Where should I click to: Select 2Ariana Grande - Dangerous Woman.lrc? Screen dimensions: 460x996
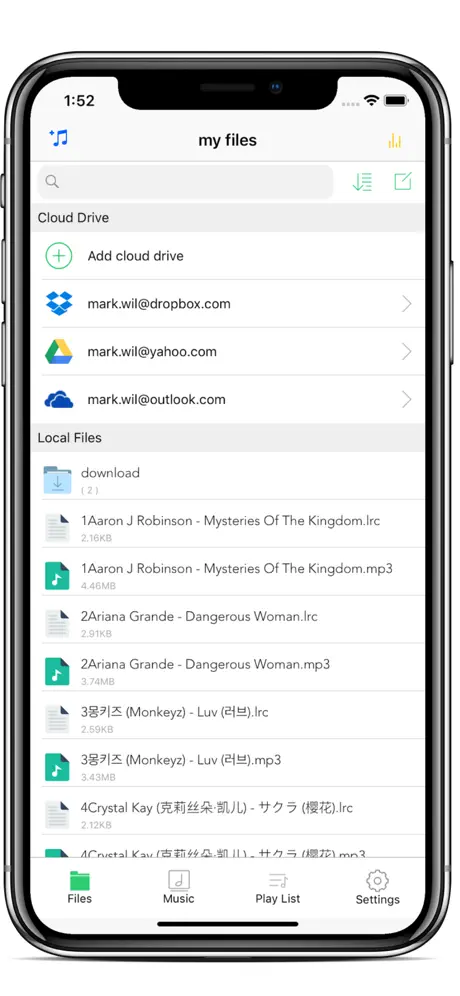pos(199,616)
